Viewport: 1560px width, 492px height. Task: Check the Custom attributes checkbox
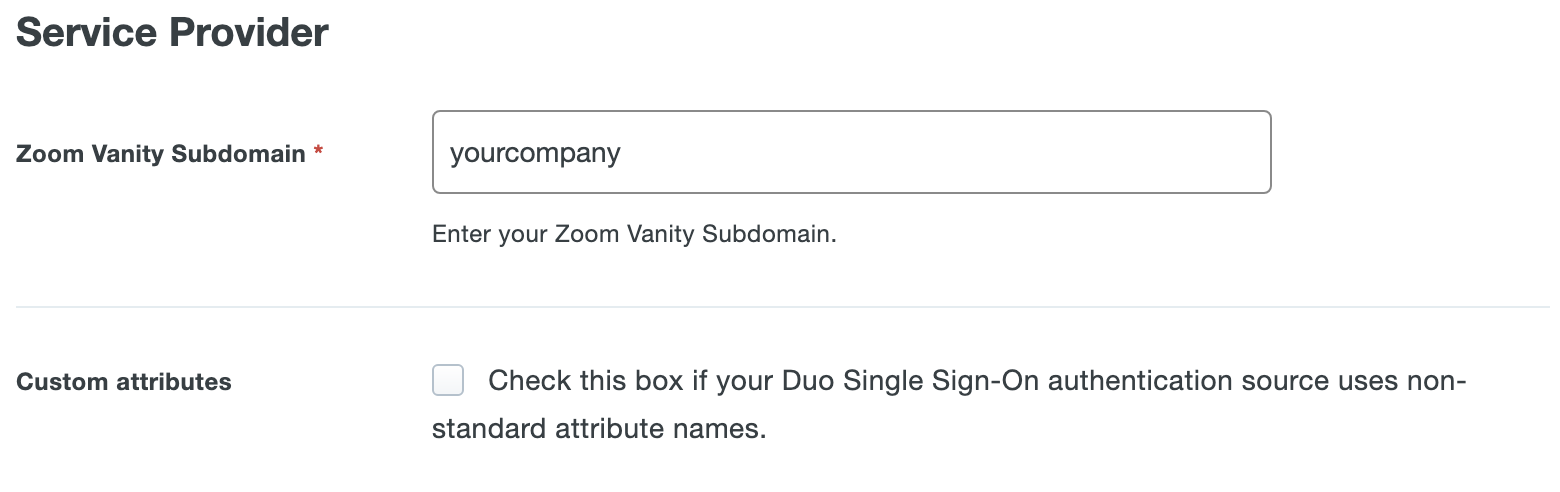point(448,381)
